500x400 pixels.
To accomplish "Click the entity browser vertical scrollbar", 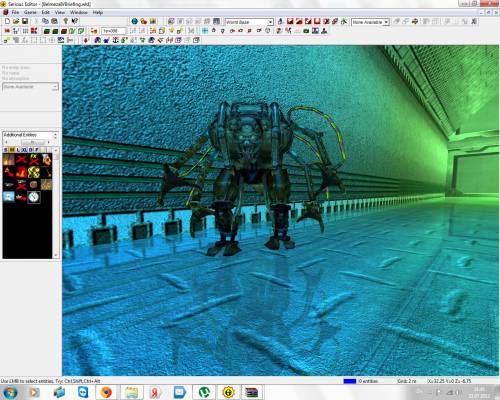I will [56, 203].
